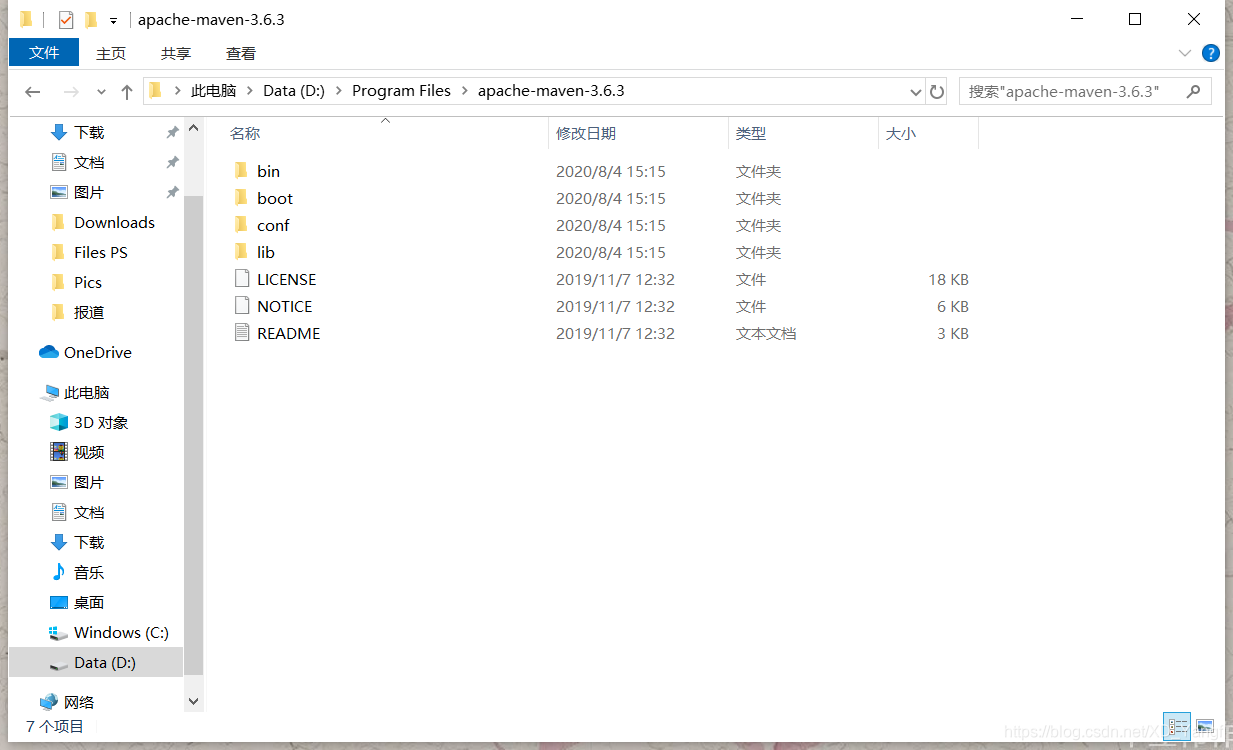Expand the ribbon with chevron
The height and width of the screenshot is (750, 1233).
[x=1185, y=53]
